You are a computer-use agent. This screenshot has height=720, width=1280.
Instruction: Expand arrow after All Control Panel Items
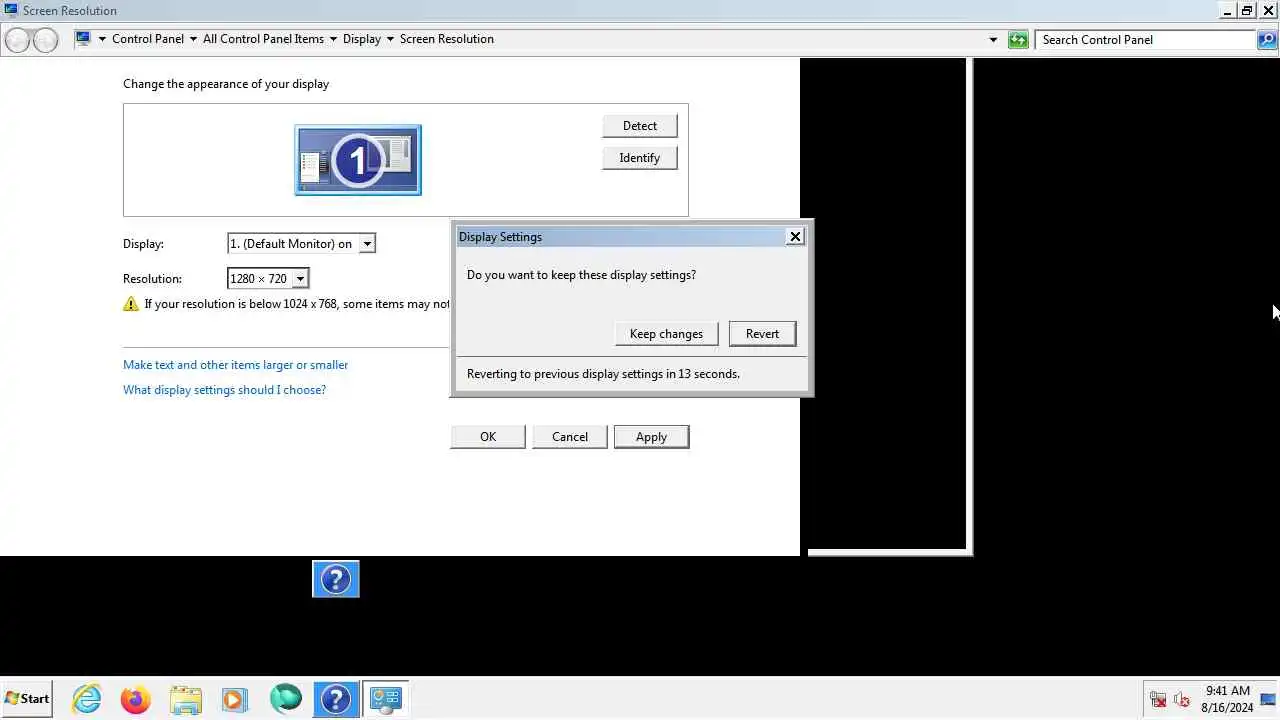[x=333, y=40]
